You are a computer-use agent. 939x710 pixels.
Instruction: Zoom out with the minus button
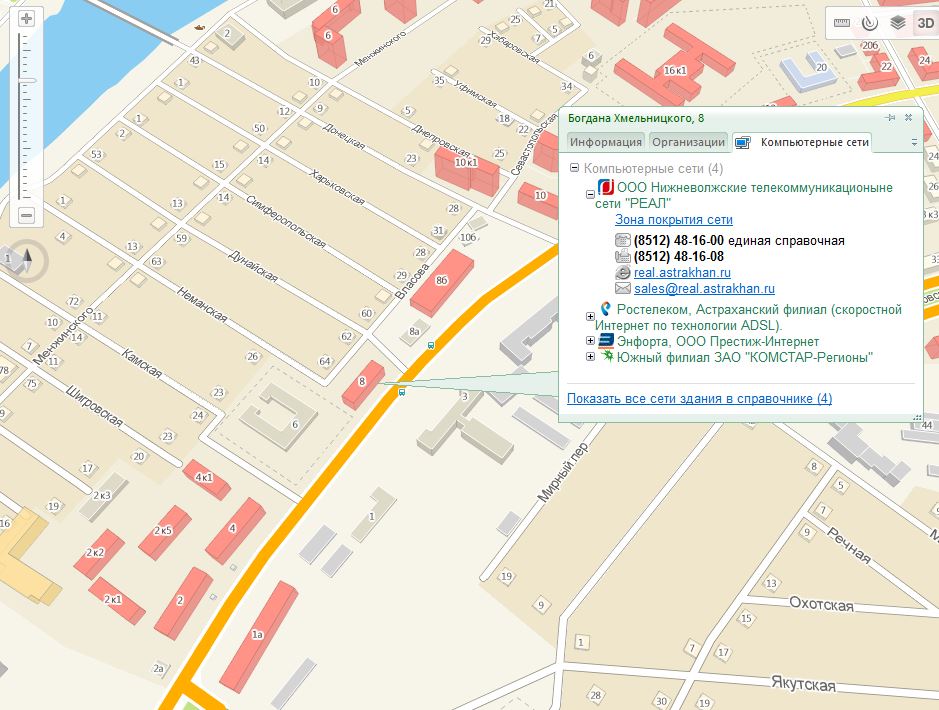tap(26, 215)
